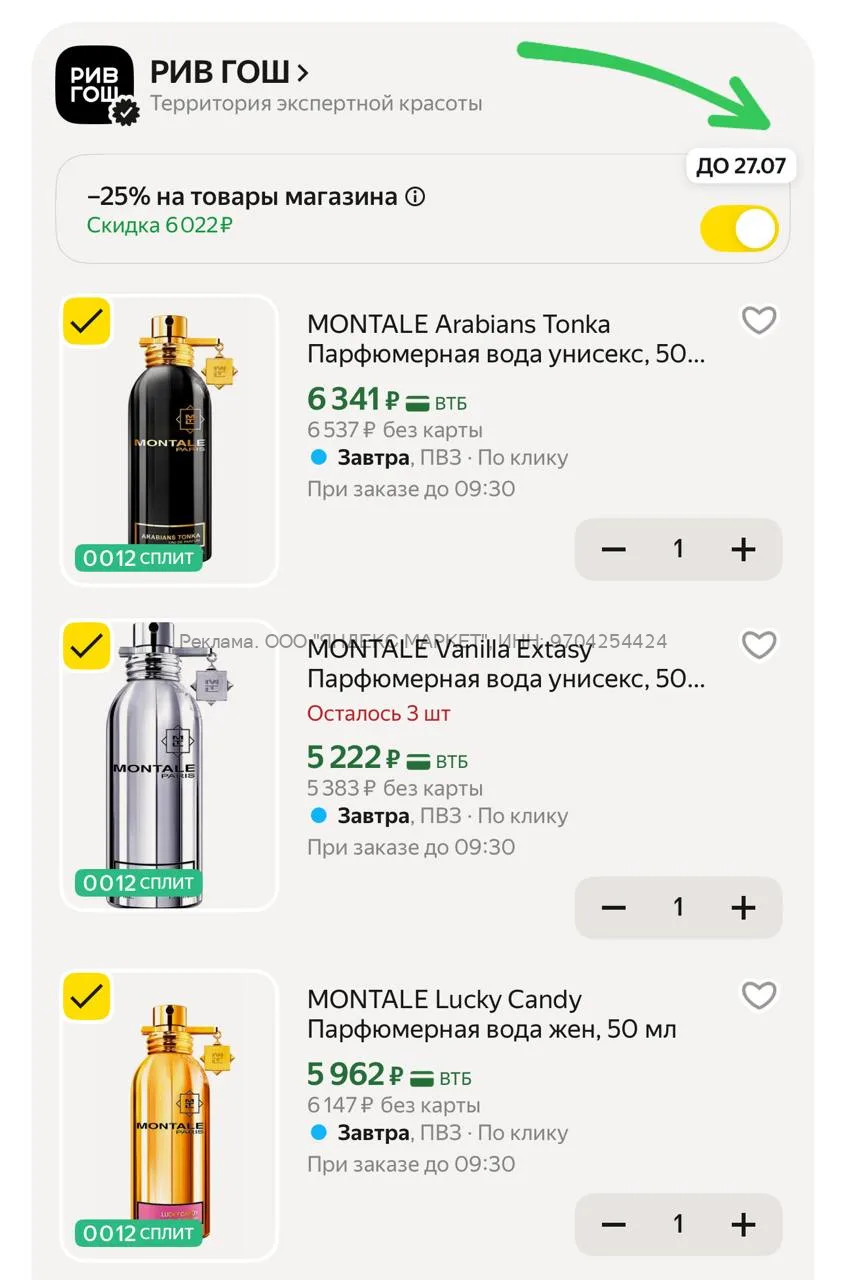The height and width of the screenshot is (1280, 846).
Task: Increase Vanilla Extasy quantity with plus
Action: tap(743, 907)
